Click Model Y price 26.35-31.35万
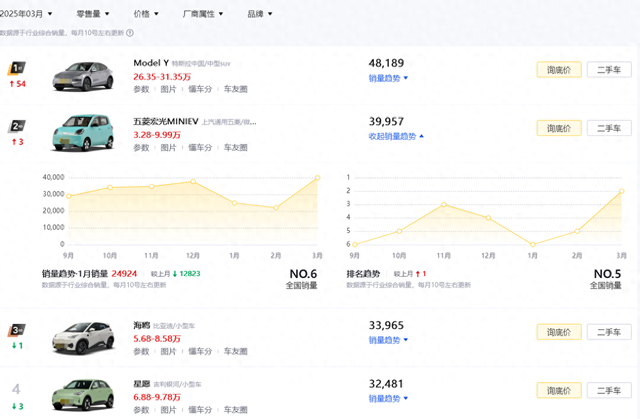 pos(162,77)
